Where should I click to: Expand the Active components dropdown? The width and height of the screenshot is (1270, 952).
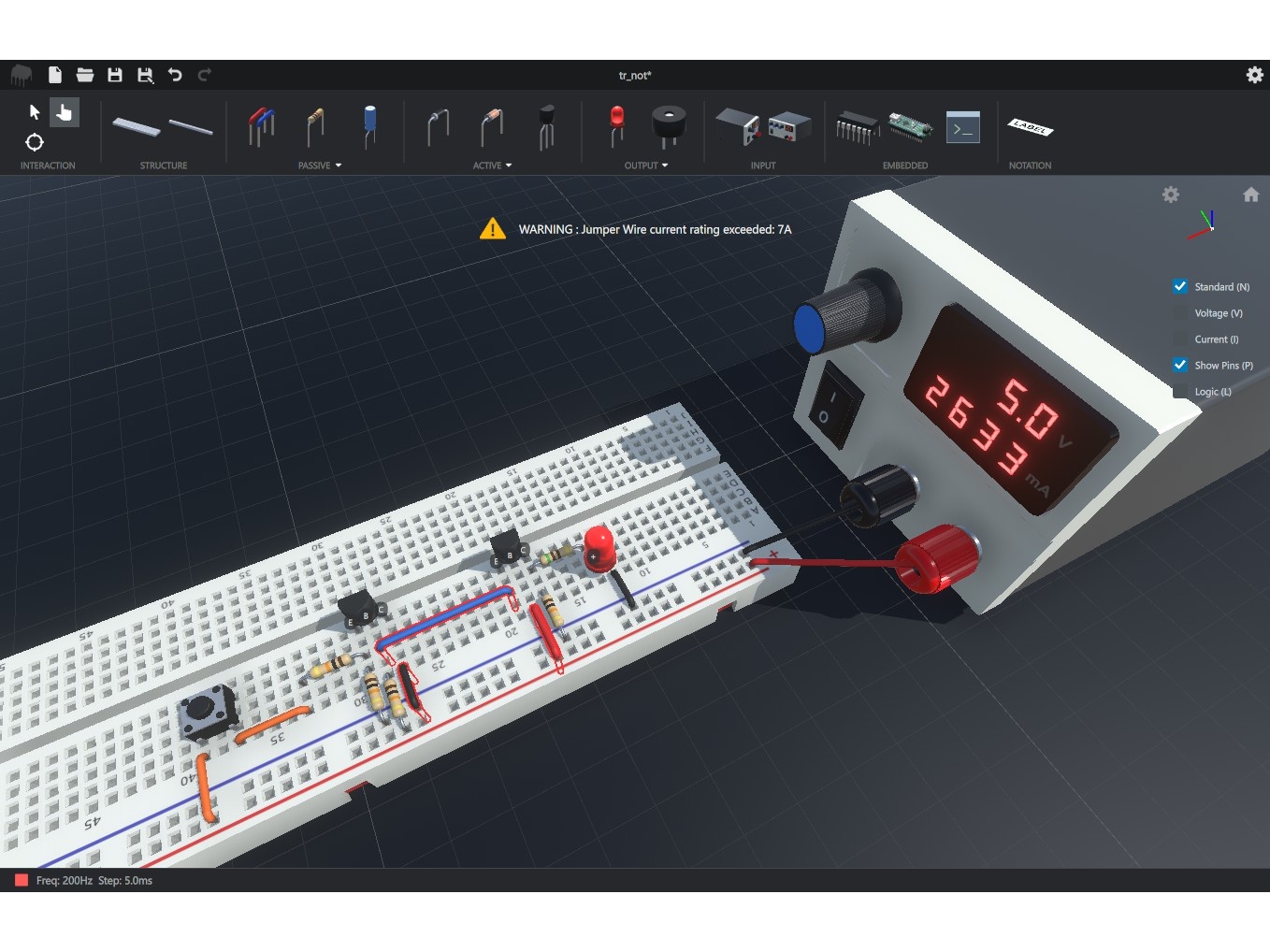pyautogui.click(x=508, y=166)
